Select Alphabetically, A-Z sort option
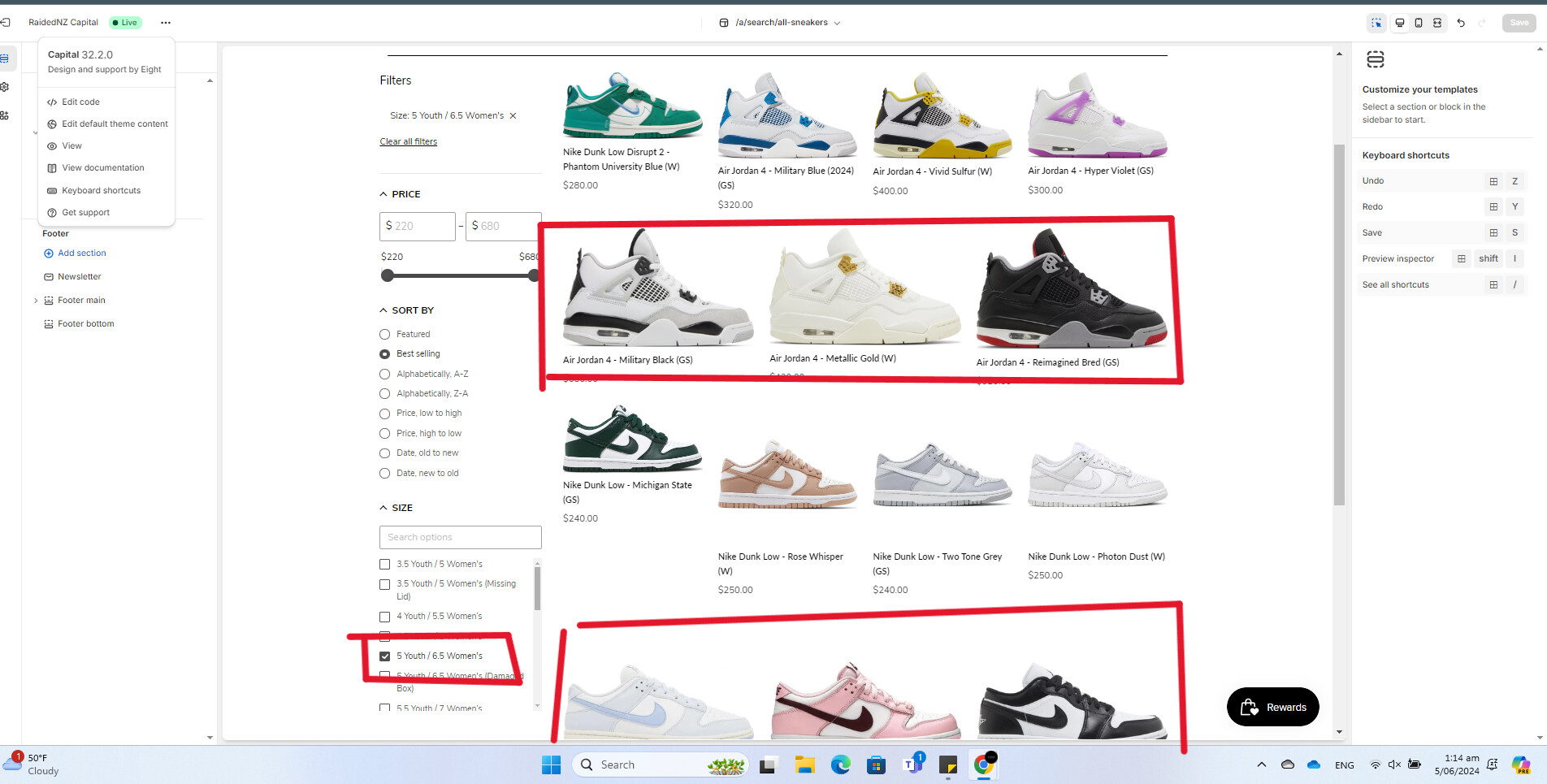Screen dimensions: 1547x784 [x=385, y=375]
